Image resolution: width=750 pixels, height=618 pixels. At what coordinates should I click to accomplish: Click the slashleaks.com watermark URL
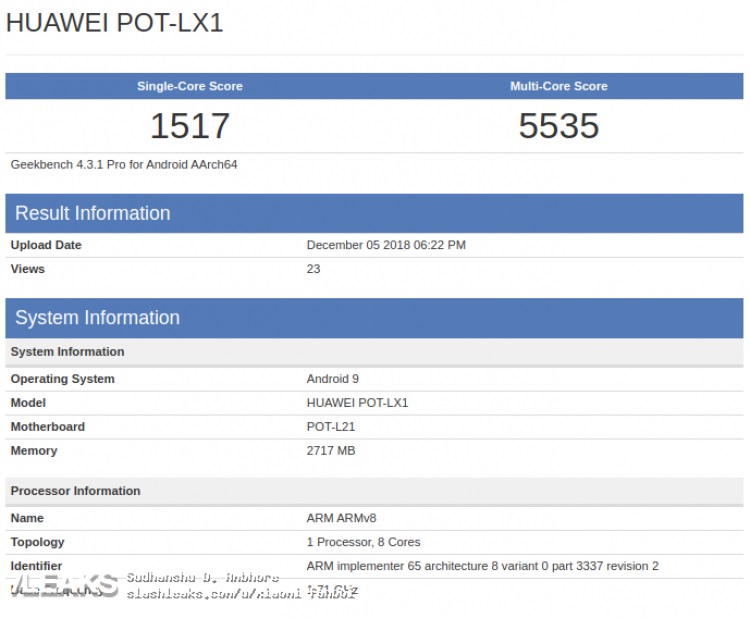coord(240,593)
